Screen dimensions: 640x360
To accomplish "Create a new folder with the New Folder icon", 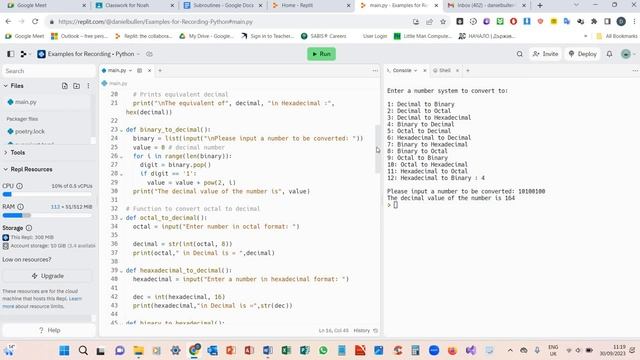I will point(76,86).
